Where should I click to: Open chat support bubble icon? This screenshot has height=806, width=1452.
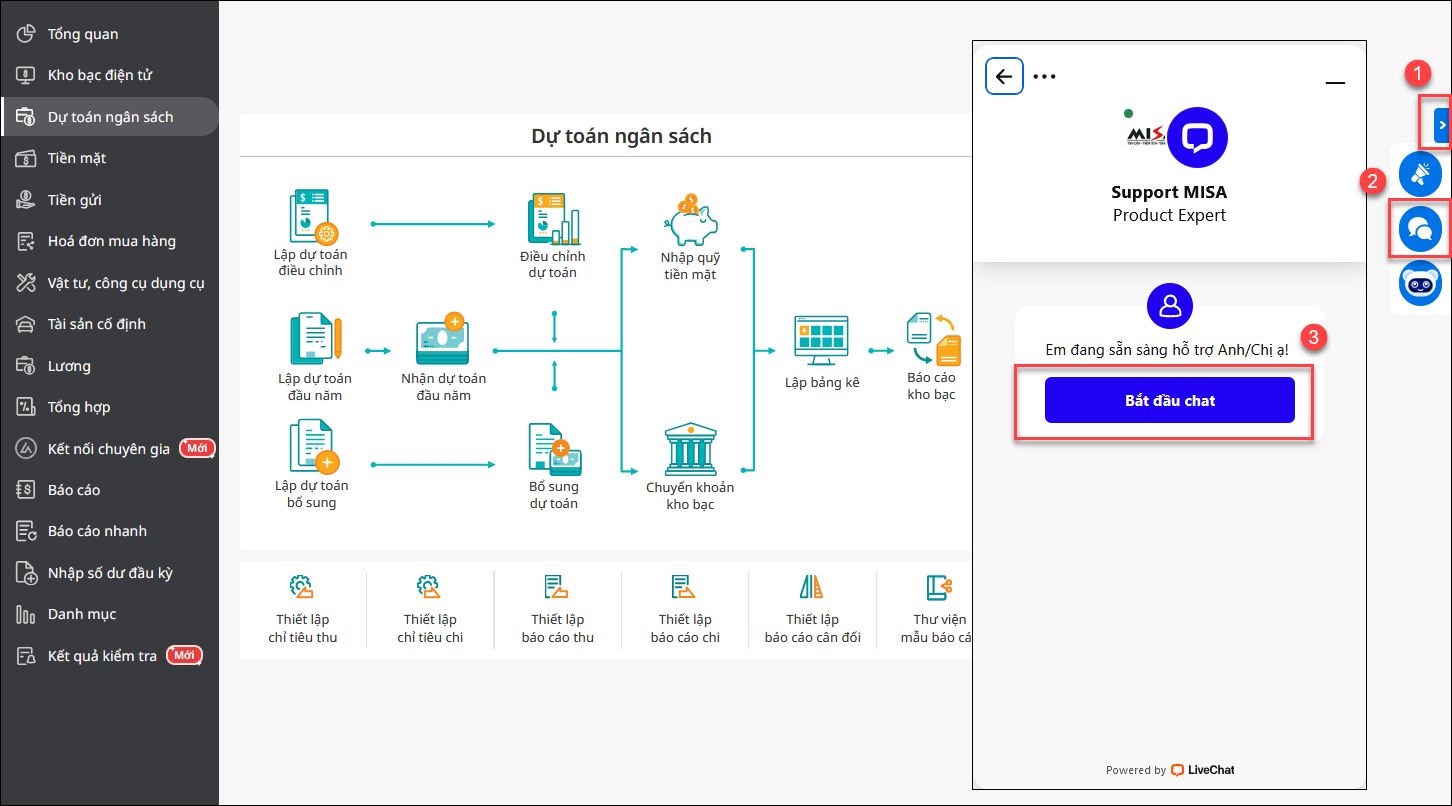pos(1420,230)
